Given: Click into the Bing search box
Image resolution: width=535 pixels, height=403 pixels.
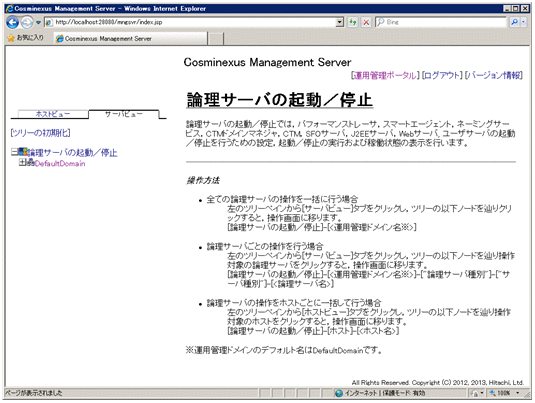Looking at the screenshot, I should 440,22.
